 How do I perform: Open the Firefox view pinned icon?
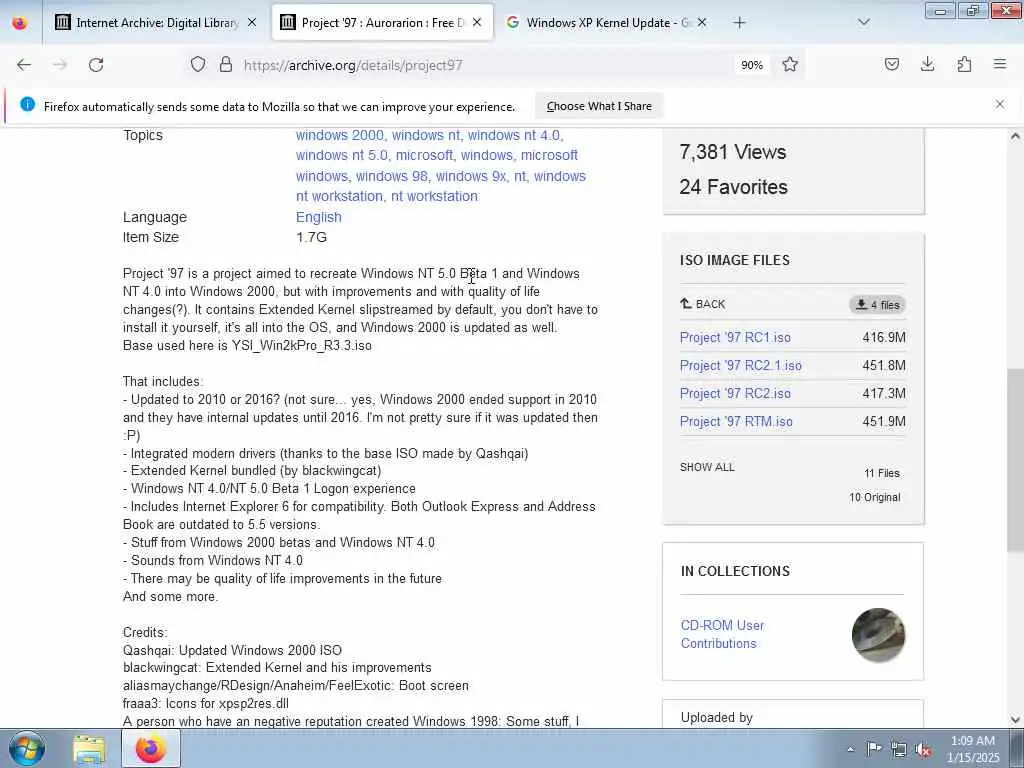coord(20,23)
